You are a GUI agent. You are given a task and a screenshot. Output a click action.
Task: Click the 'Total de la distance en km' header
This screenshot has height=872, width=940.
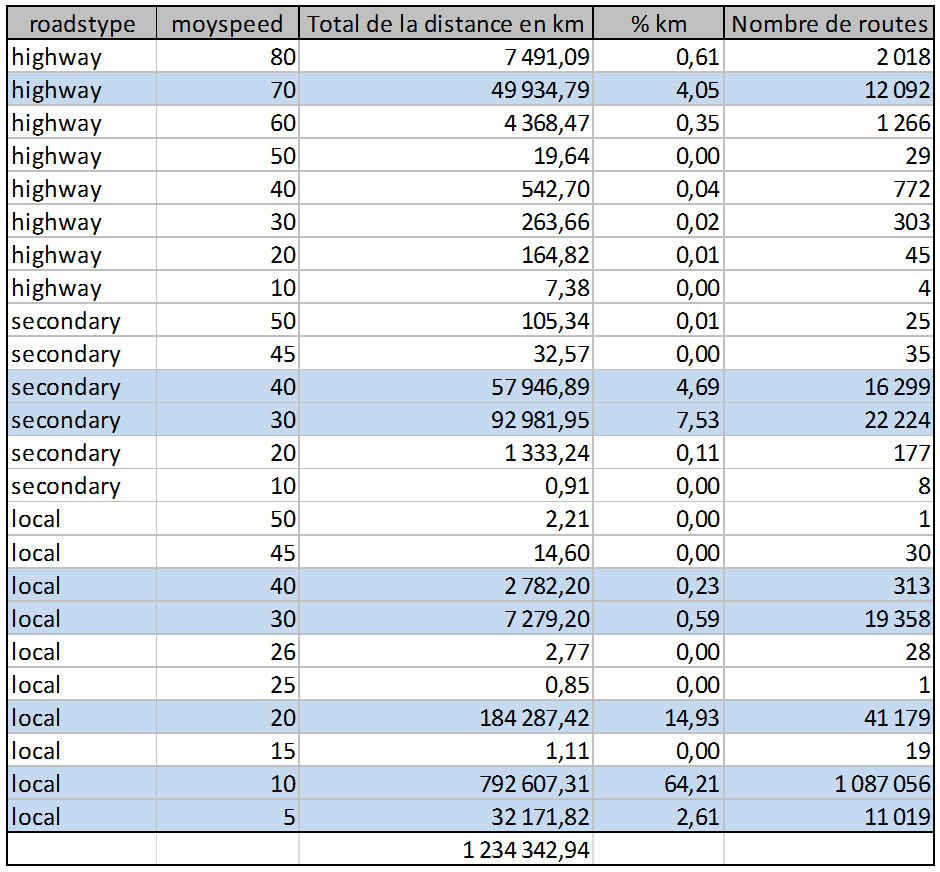click(x=448, y=24)
